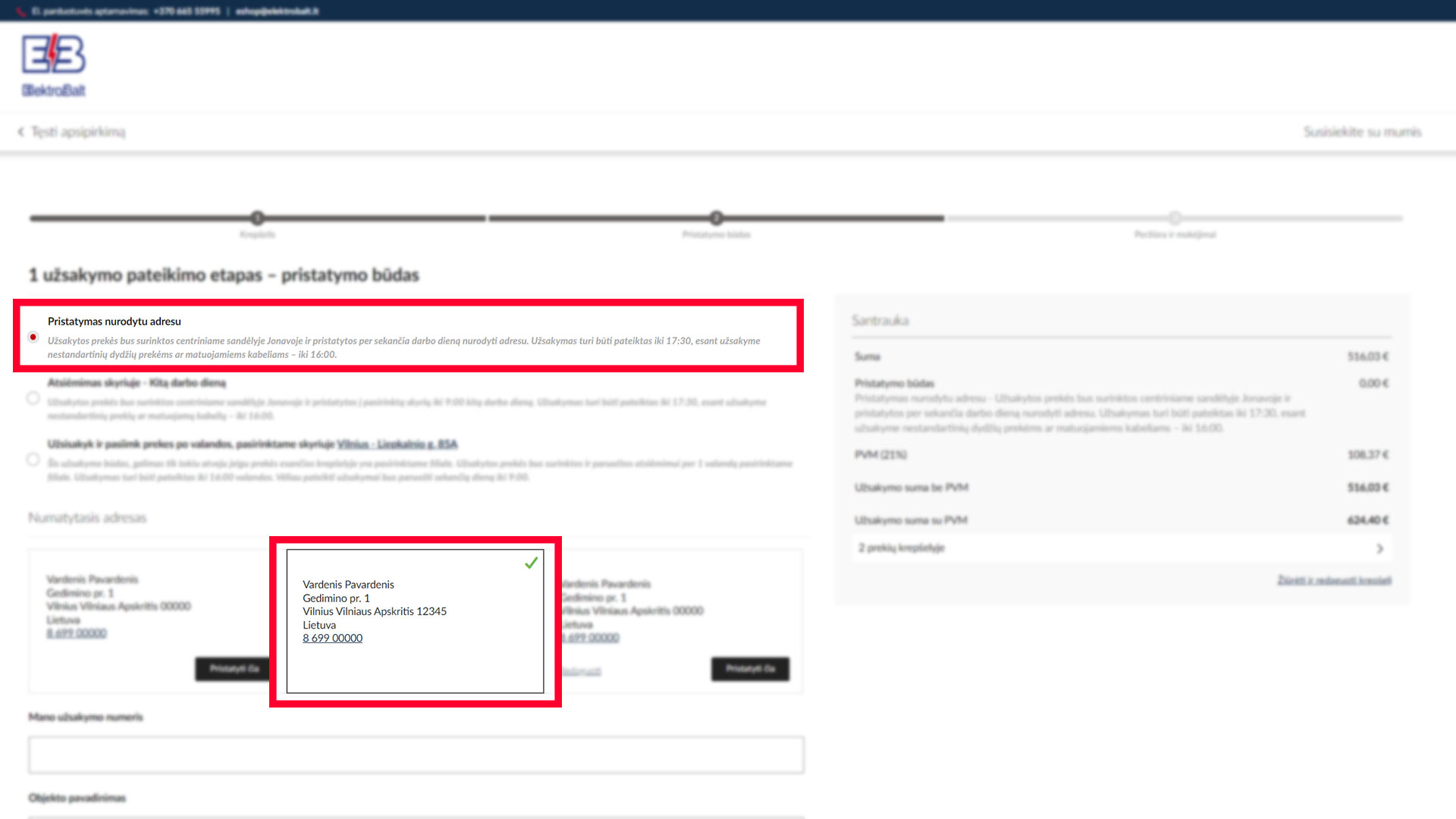The image size is (1456, 819).
Task: Click the second progress step circle
Action: tap(716, 218)
